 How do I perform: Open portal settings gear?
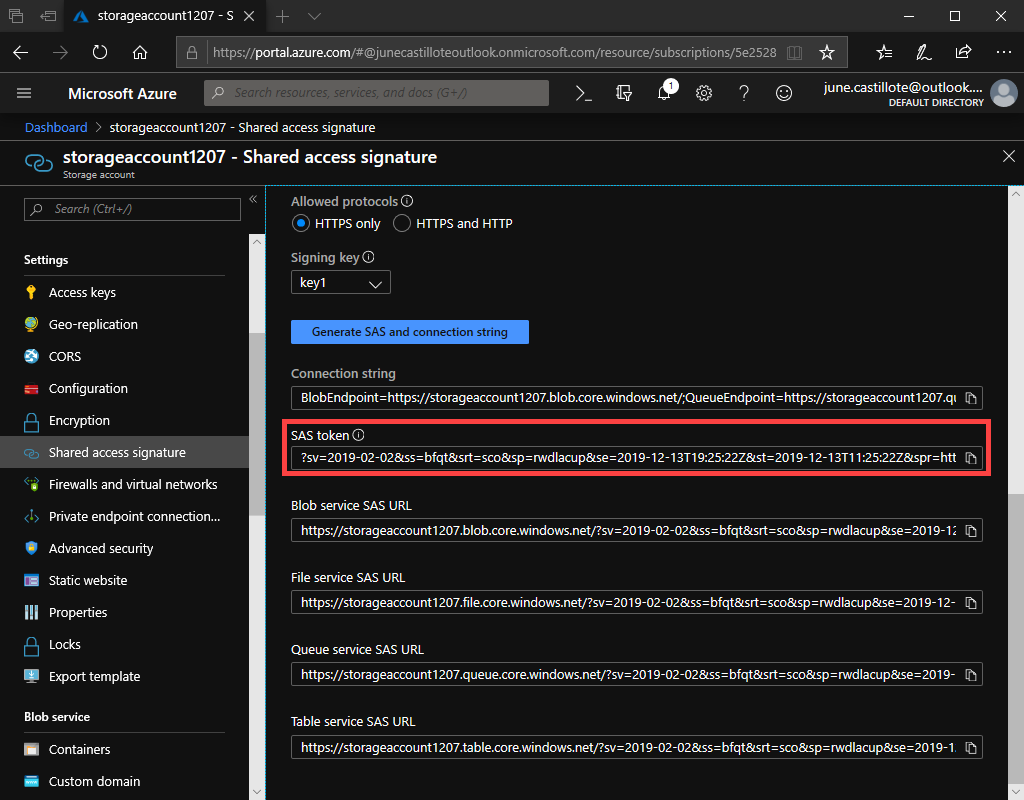point(703,93)
